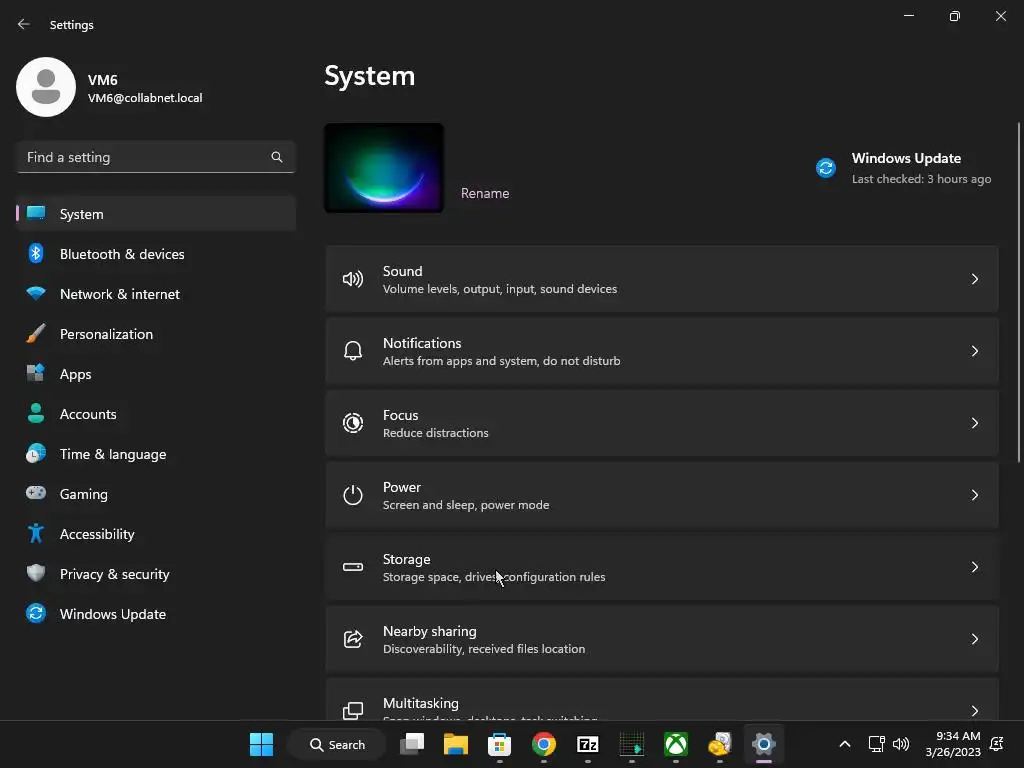Open Windows Update status link at top right

pos(904,168)
